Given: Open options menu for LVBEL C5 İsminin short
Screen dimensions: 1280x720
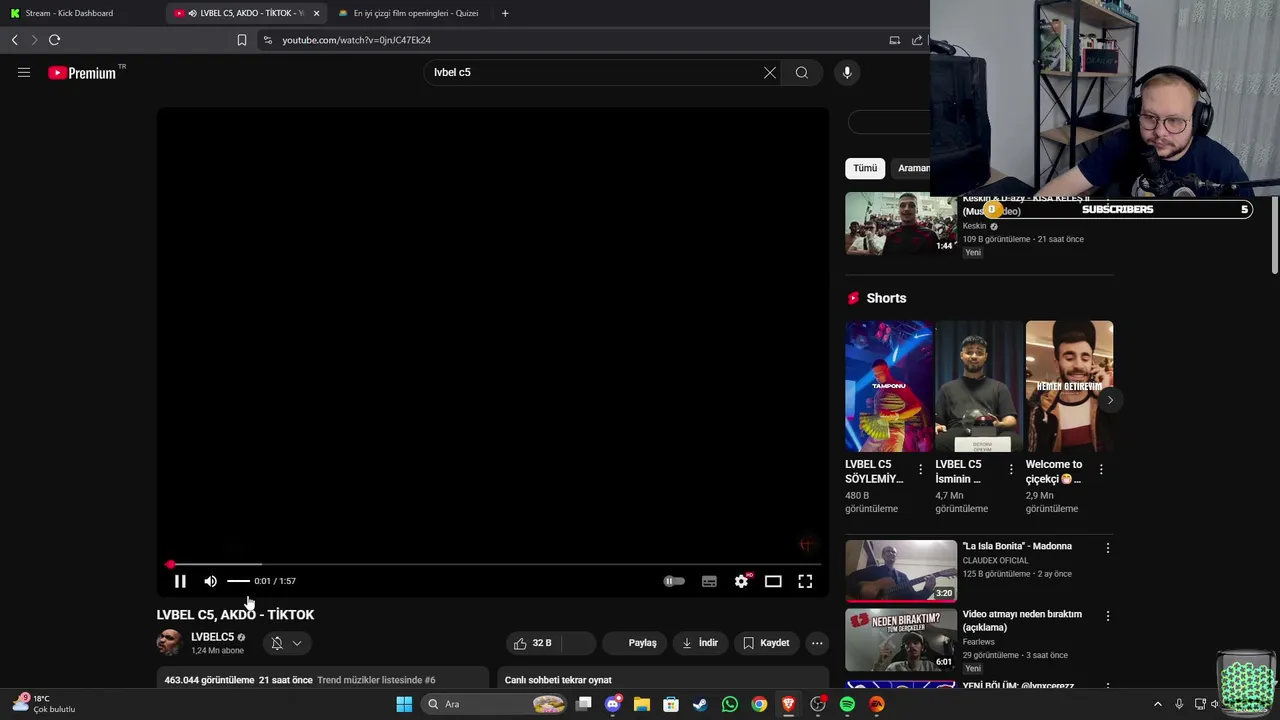Looking at the screenshot, I should [1011, 469].
